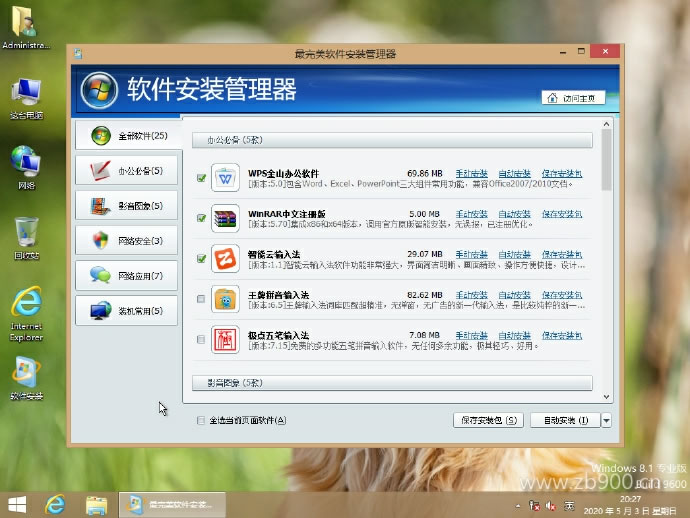The height and width of the screenshot is (518, 690).
Task: Click the 69.86 MB size text
Action: pyautogui.click(x=425, y=173)
